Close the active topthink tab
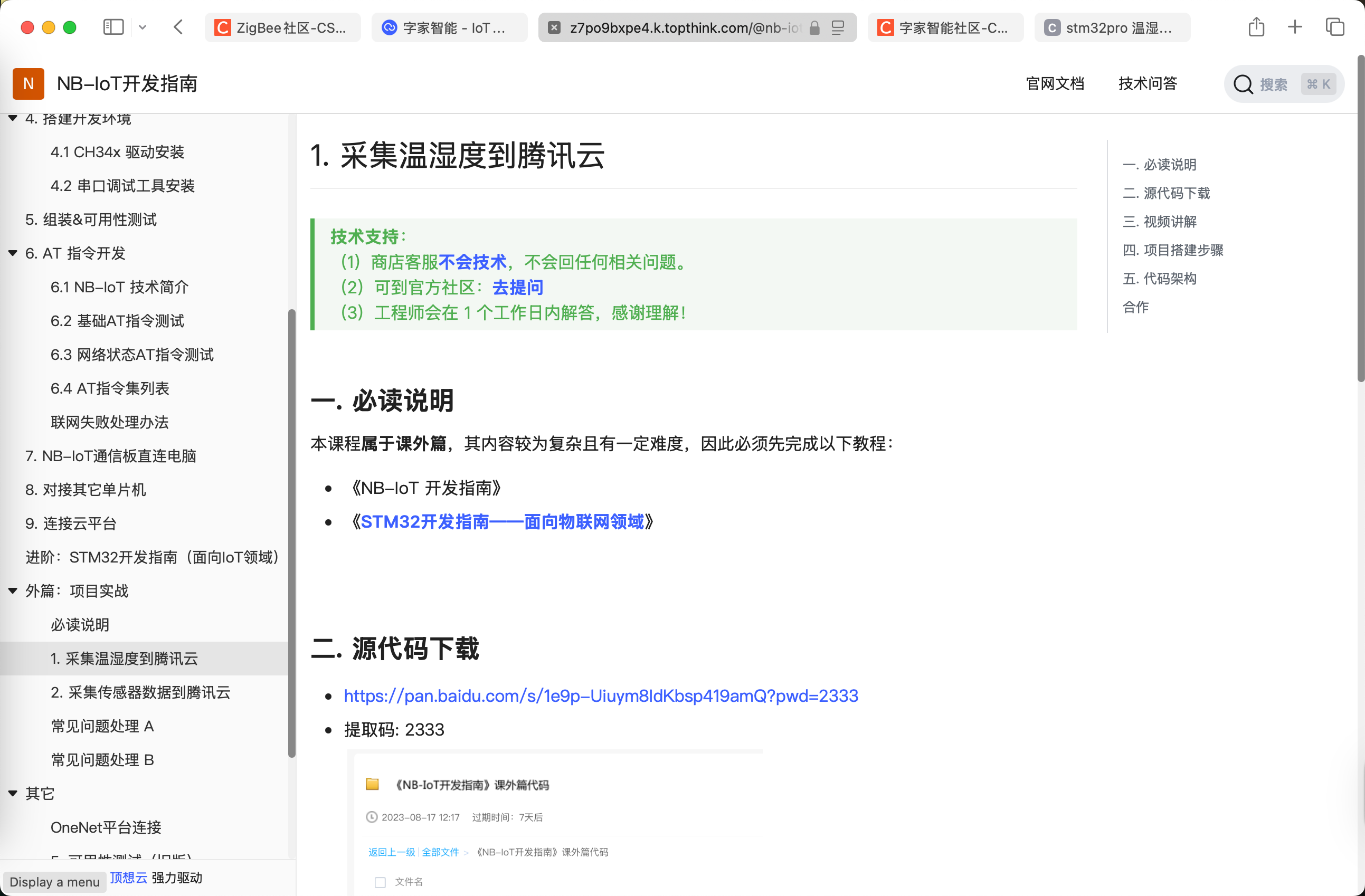The image size is (1365, 896). click(554, 27)
